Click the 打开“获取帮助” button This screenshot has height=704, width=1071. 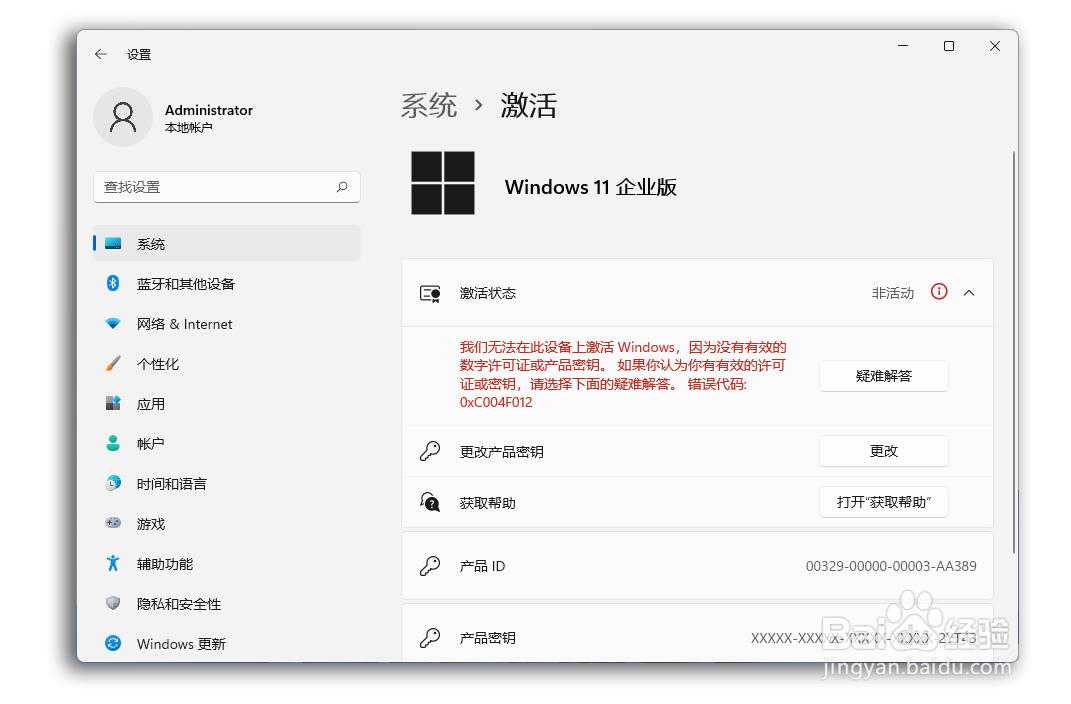tap(883, 502)
